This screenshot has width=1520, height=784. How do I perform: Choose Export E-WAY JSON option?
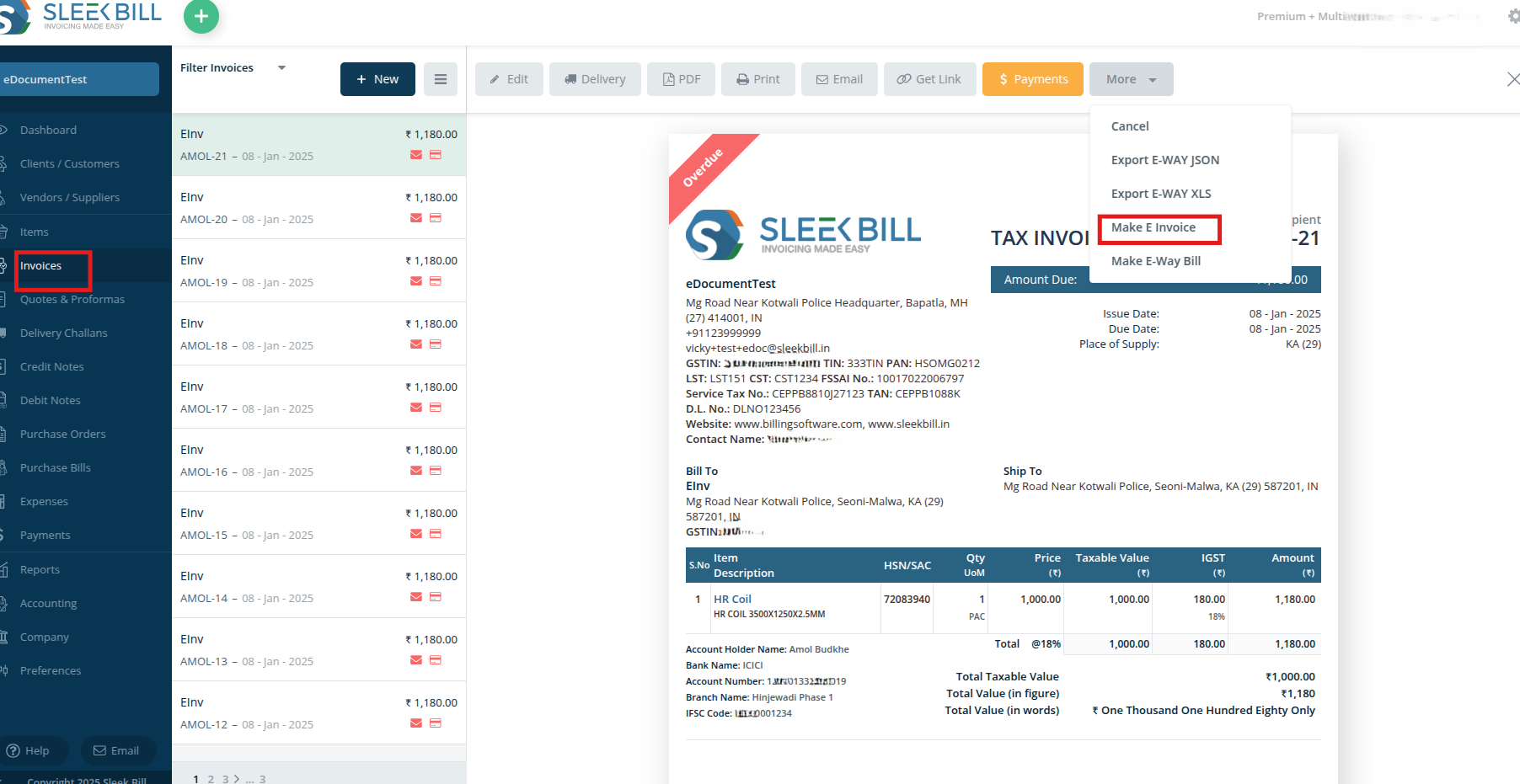(x=1164, y=160)
